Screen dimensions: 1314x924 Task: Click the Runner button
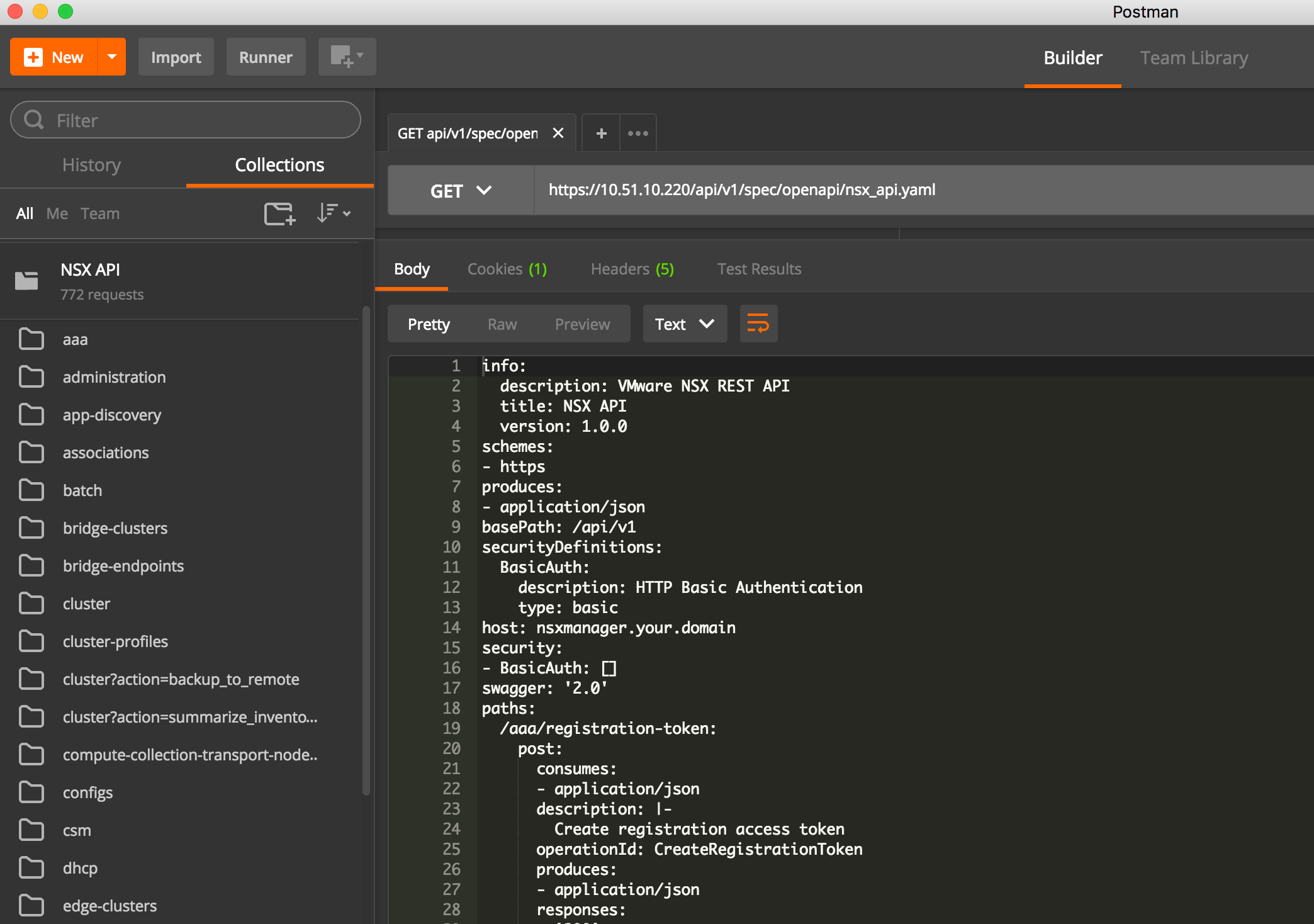(266, 57)
